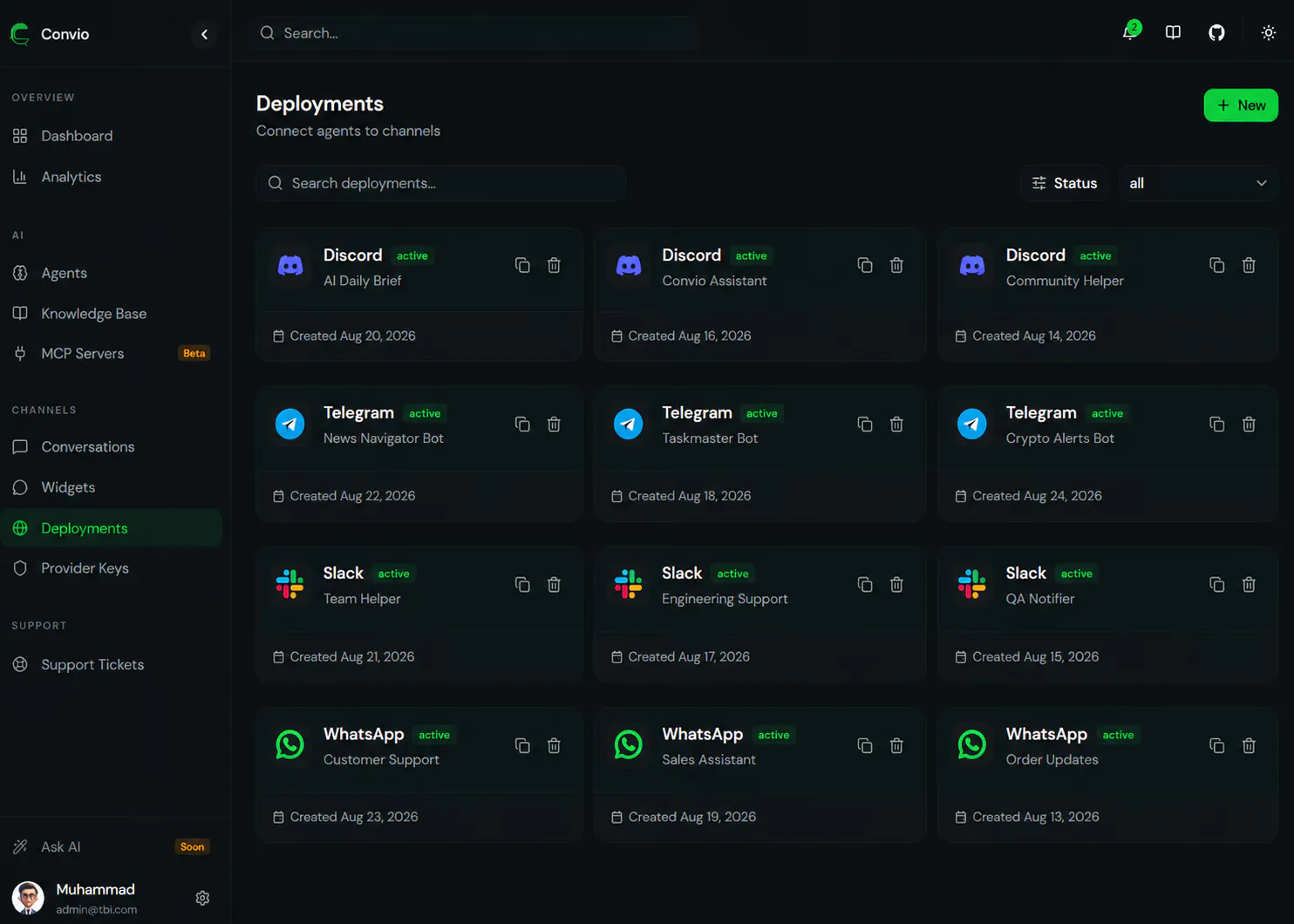
Task: Copy the WhatsApp Order Updates deployment
Action: click(x=1217, y=746)
